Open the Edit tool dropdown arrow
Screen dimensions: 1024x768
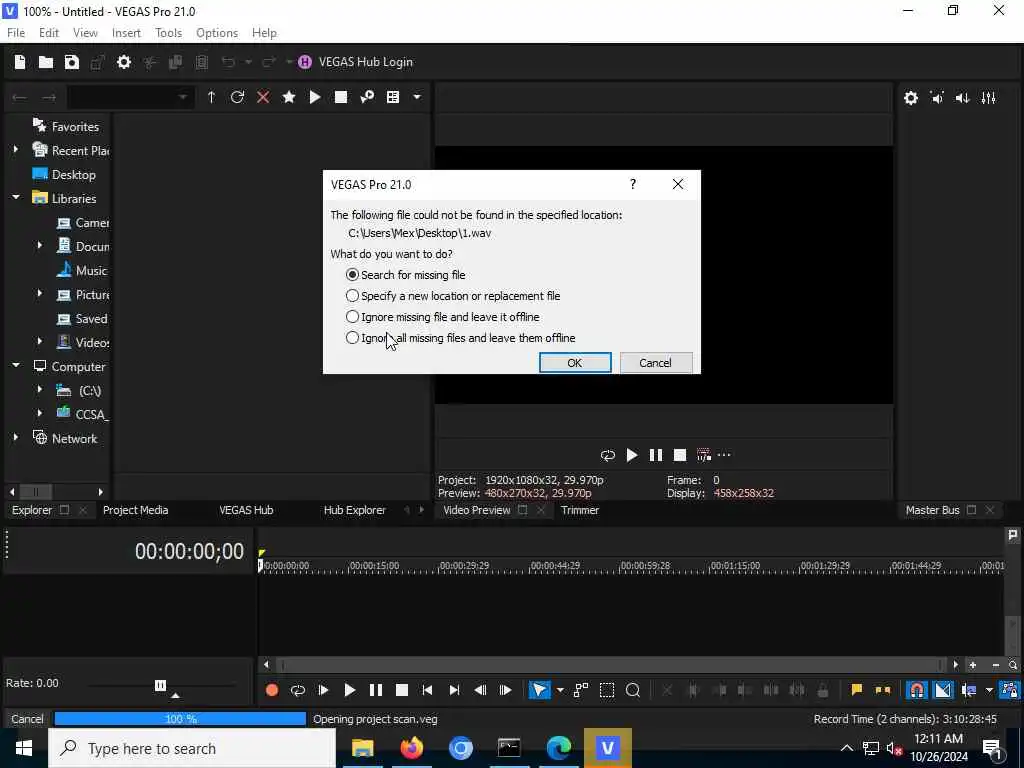point(560,690)
